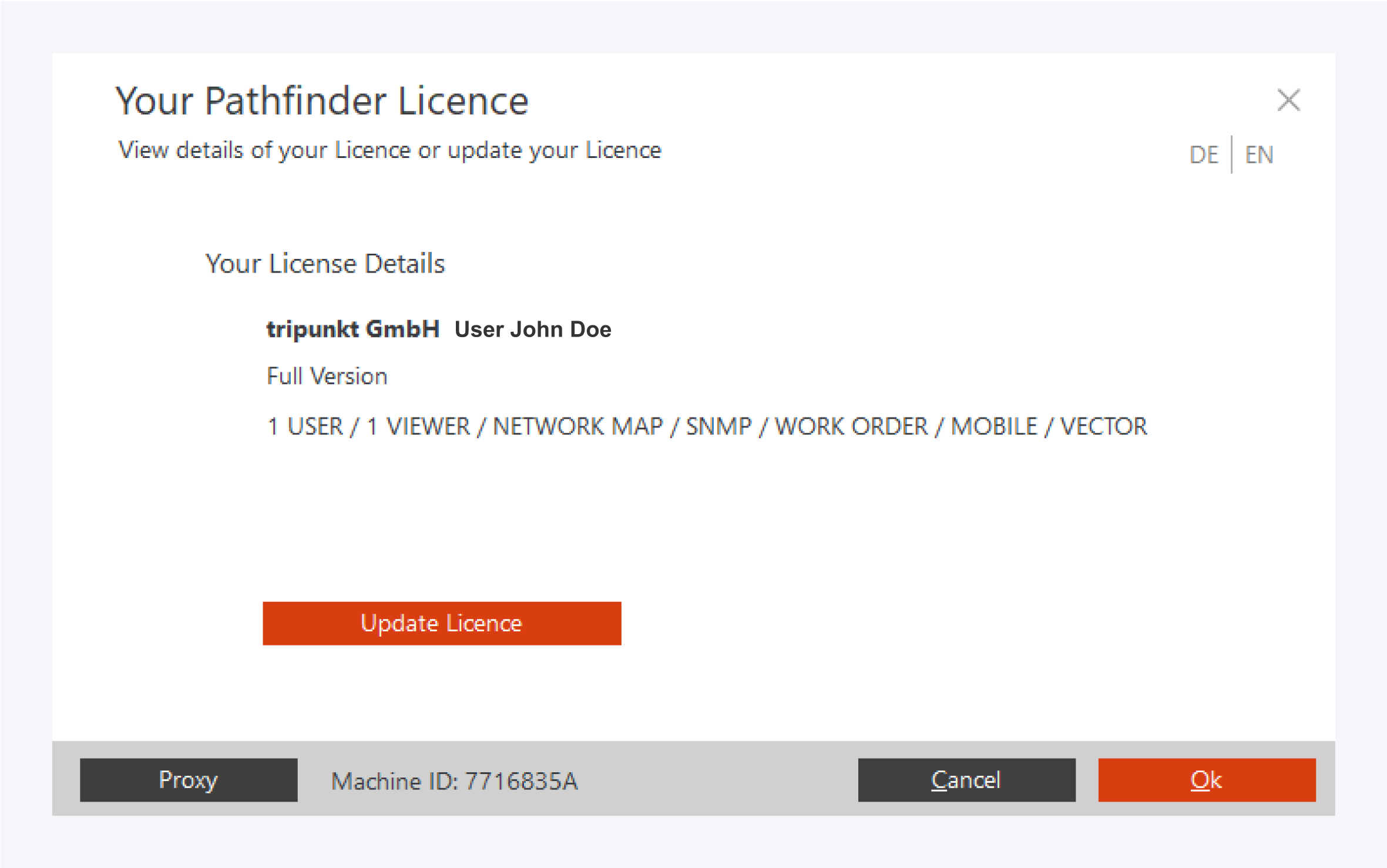Image resolution: width=1387 pixels, height=868 pixels.
Task: Click the NETWORK MAP feature text
Action: click(x=577, y=426)
